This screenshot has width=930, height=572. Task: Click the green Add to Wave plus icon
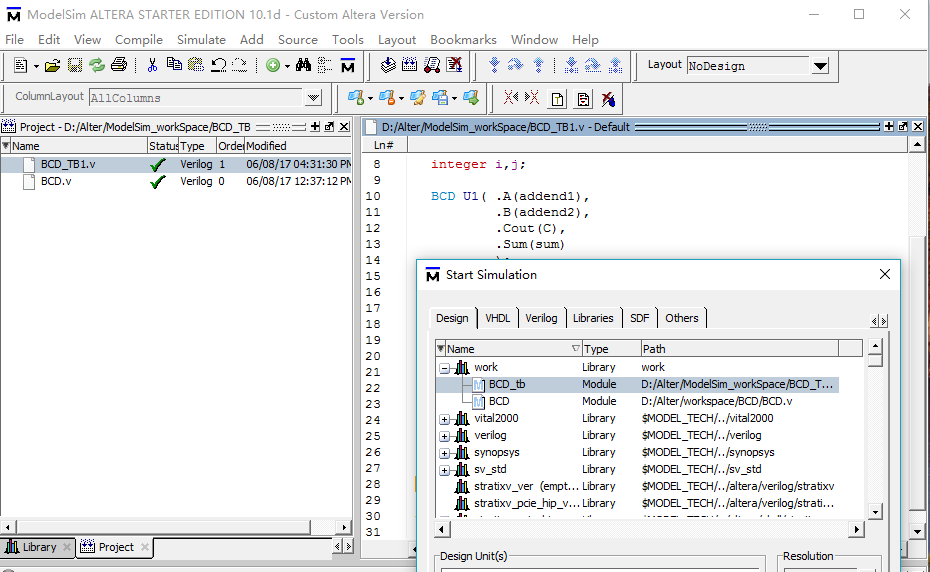click(273, 65)
